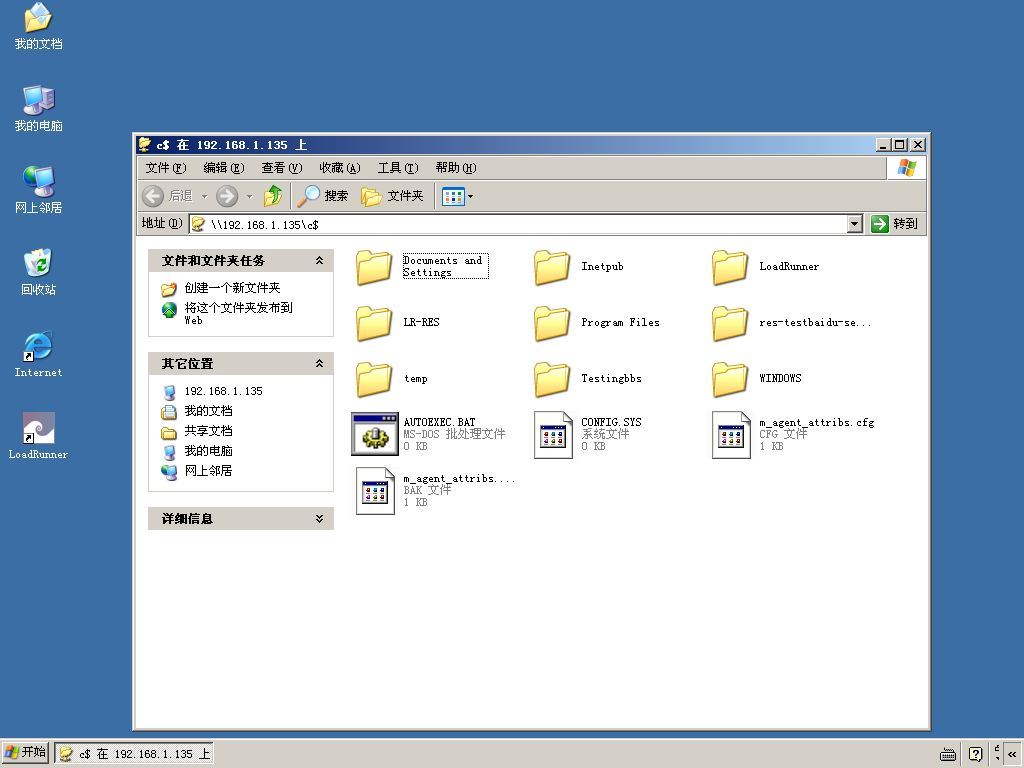
Task: Open the Search (搜索) toolbar button
Action: point(323,195)
